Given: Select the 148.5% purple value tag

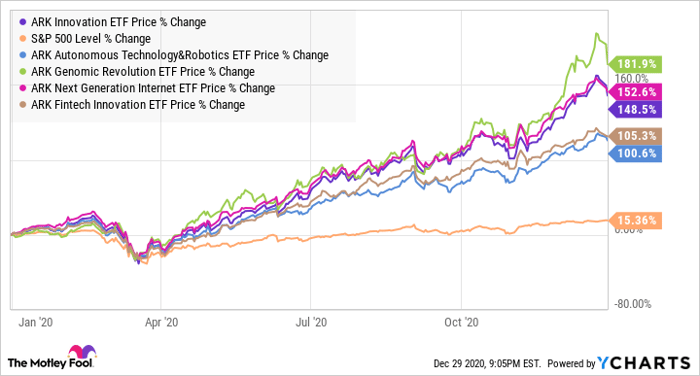Looking at the screenshot, I should click(x=635, y=109).
